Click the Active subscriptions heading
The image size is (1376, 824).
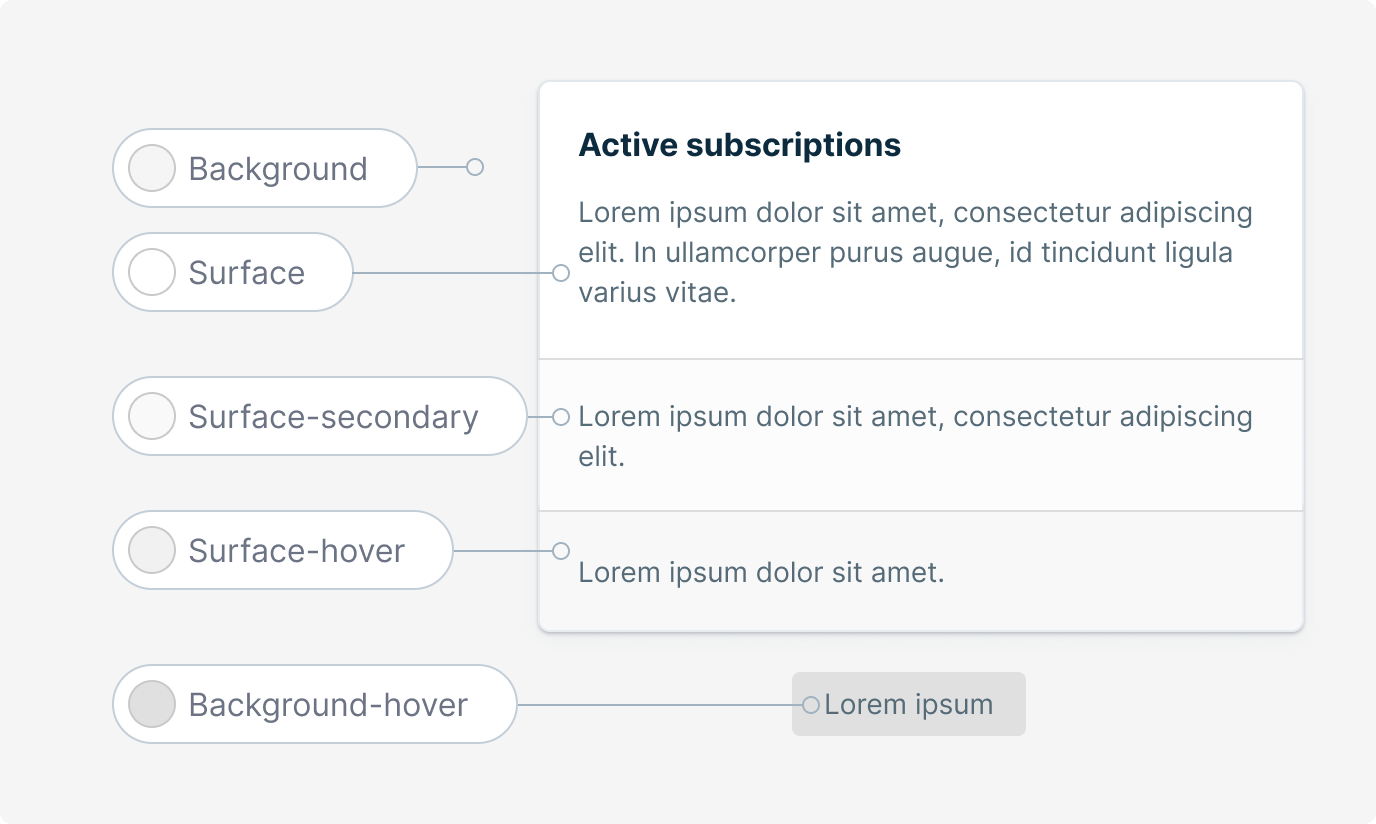[740, 145]
